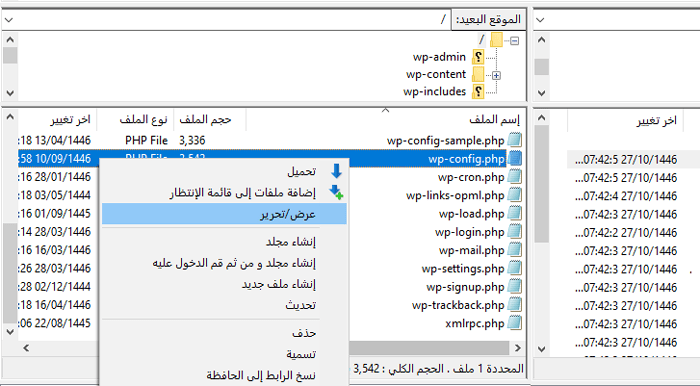Expand the wp-content tree node

pyautogui.click(x=496, y=75)
